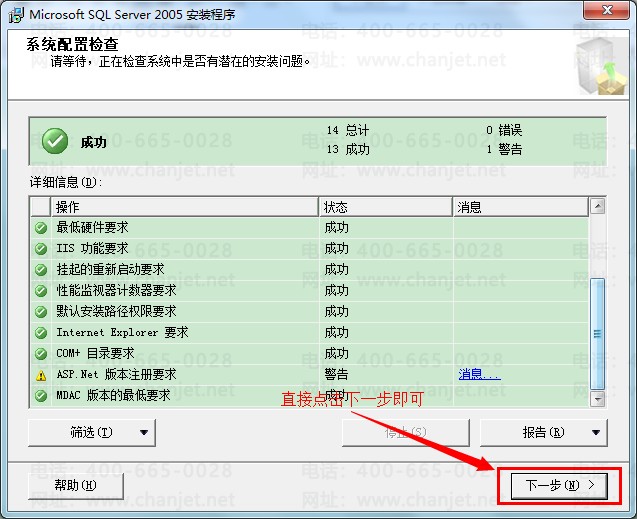Click the scroll down arrow of details list
Image resolution: width=637 pixels, height=519 pixels.
[x=598, y=399]
